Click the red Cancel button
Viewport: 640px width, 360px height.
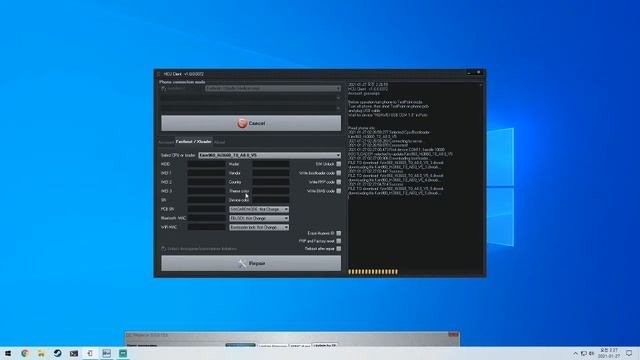251,123
